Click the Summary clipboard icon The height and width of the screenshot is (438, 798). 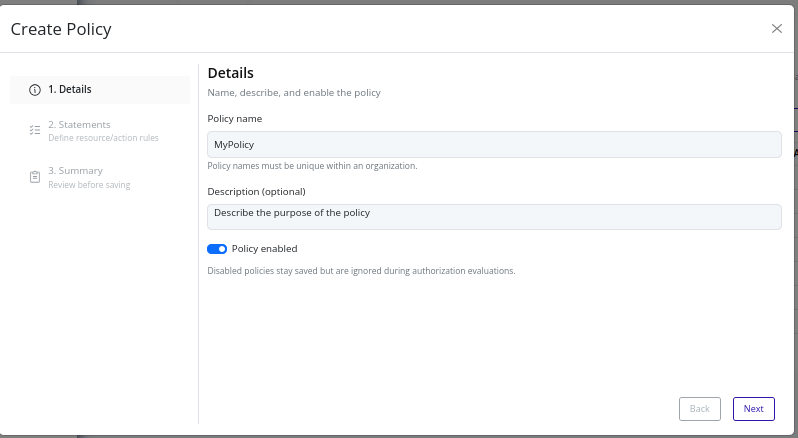point(35,177)
